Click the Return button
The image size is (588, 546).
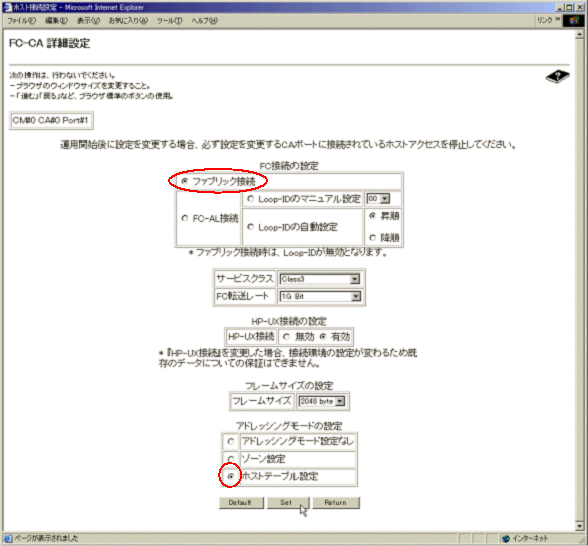click(x=336, y=502)
